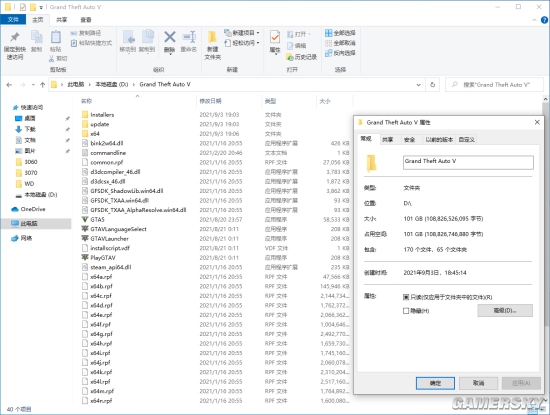Click the Advanced button in Properties

coord(505,310)
